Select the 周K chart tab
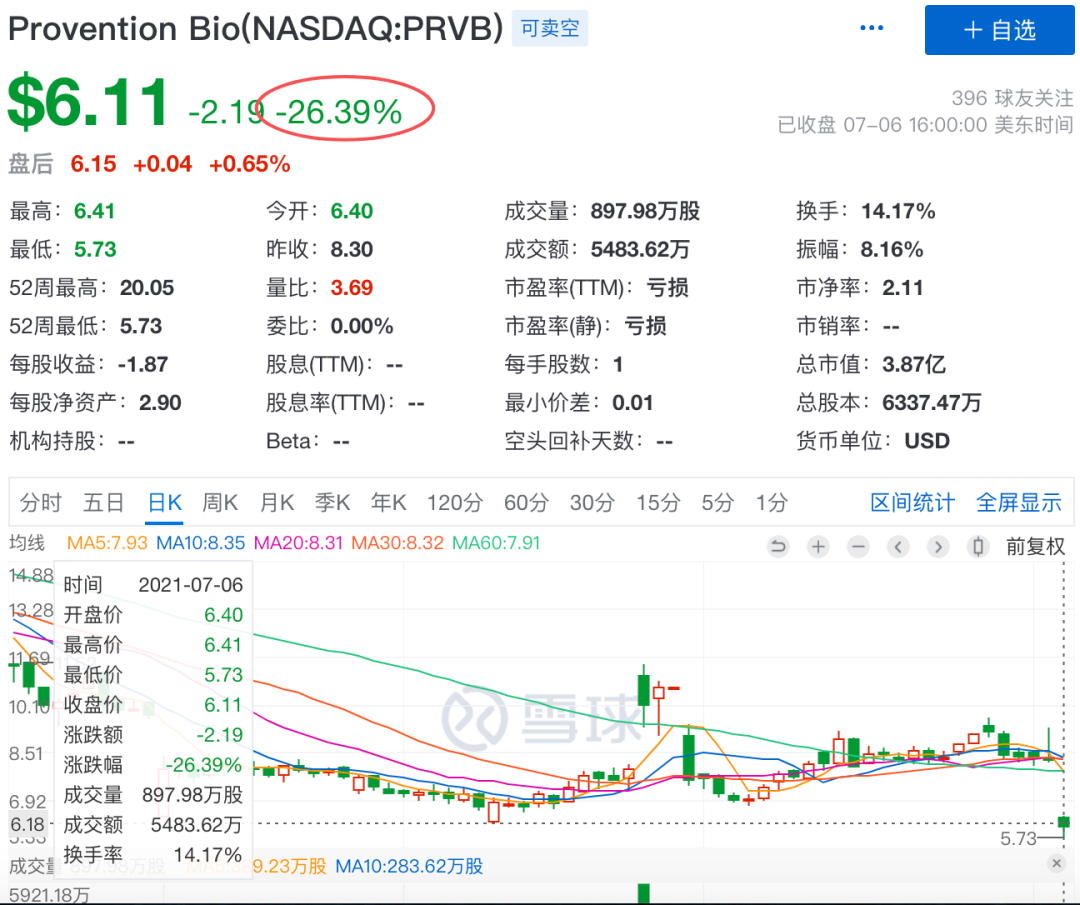The width and height of the screenshot is (1080, 905). (220, 503)
